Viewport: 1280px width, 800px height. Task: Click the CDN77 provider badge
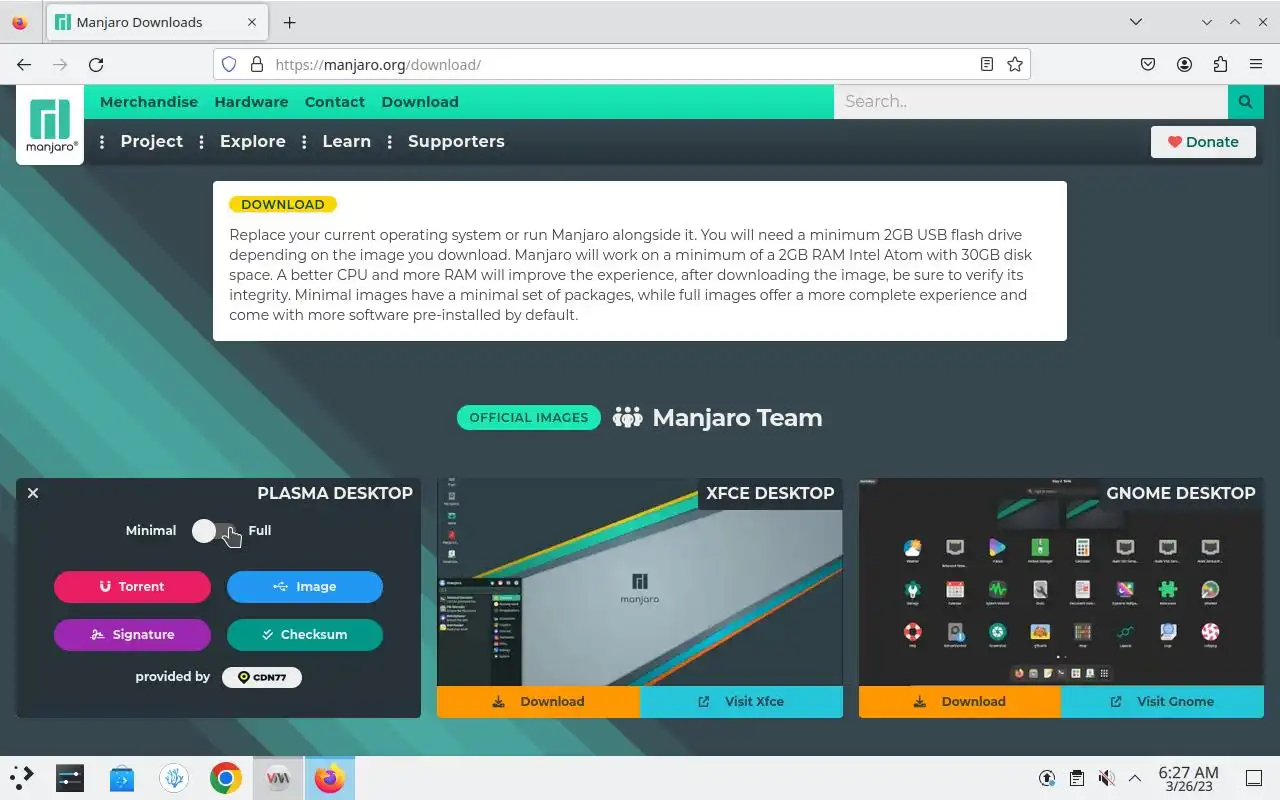coord(262,677)
